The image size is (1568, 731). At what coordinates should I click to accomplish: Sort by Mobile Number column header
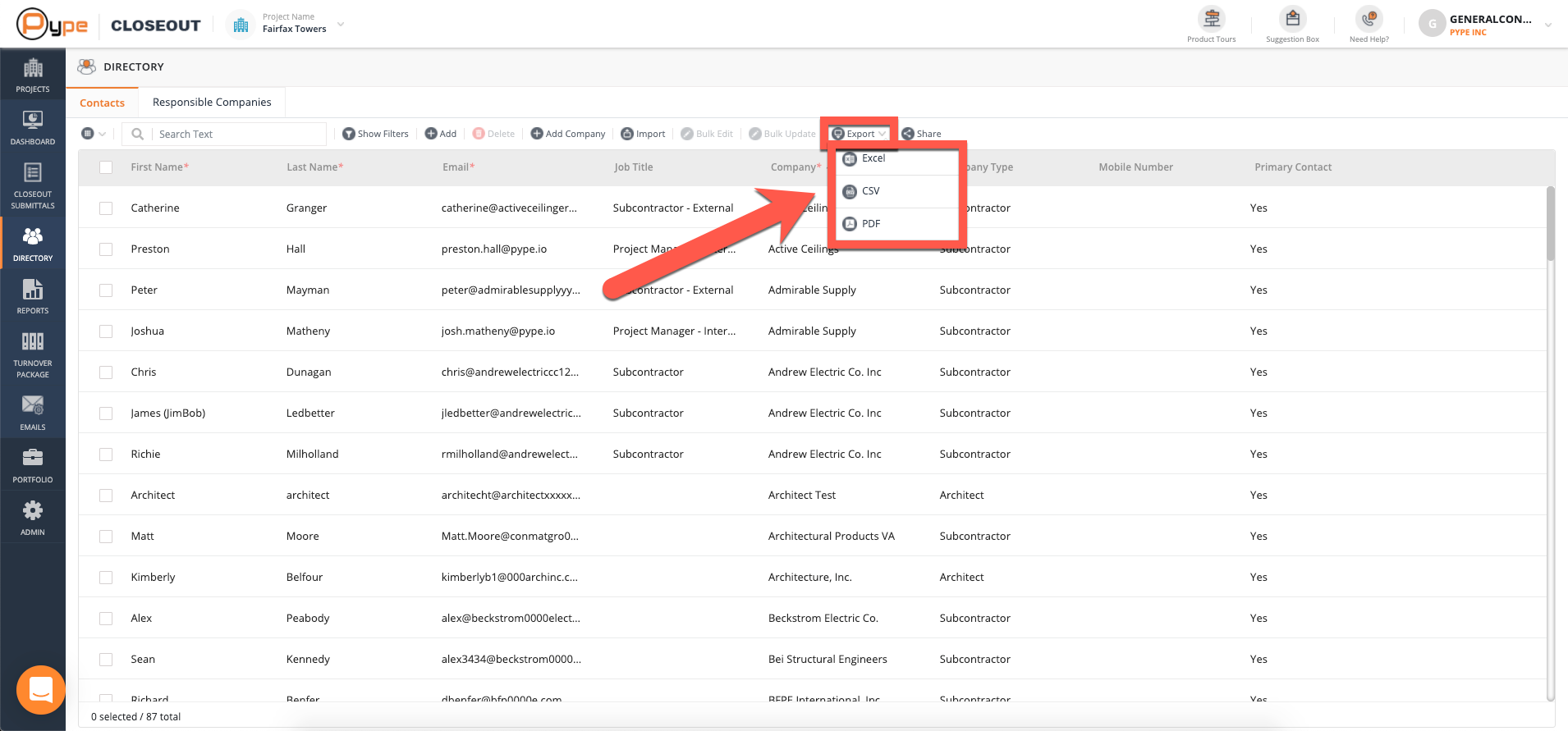click(x=1135, y=167)
